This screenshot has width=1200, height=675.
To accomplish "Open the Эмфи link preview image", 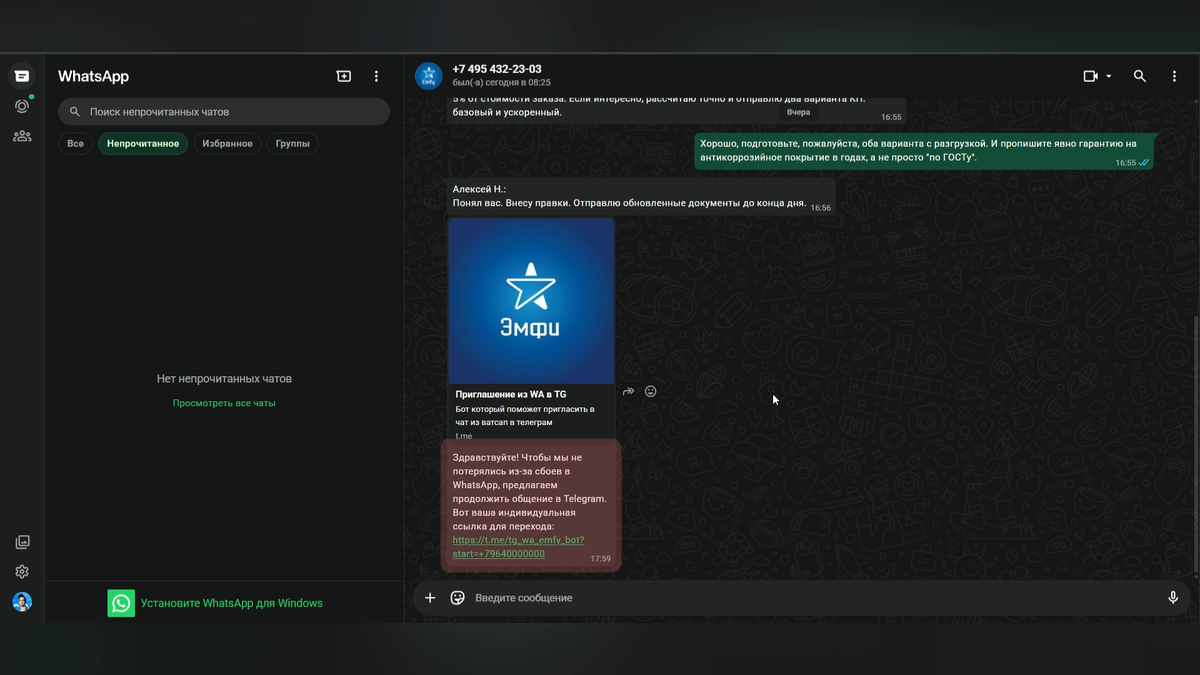I will [x=531, y=301].
